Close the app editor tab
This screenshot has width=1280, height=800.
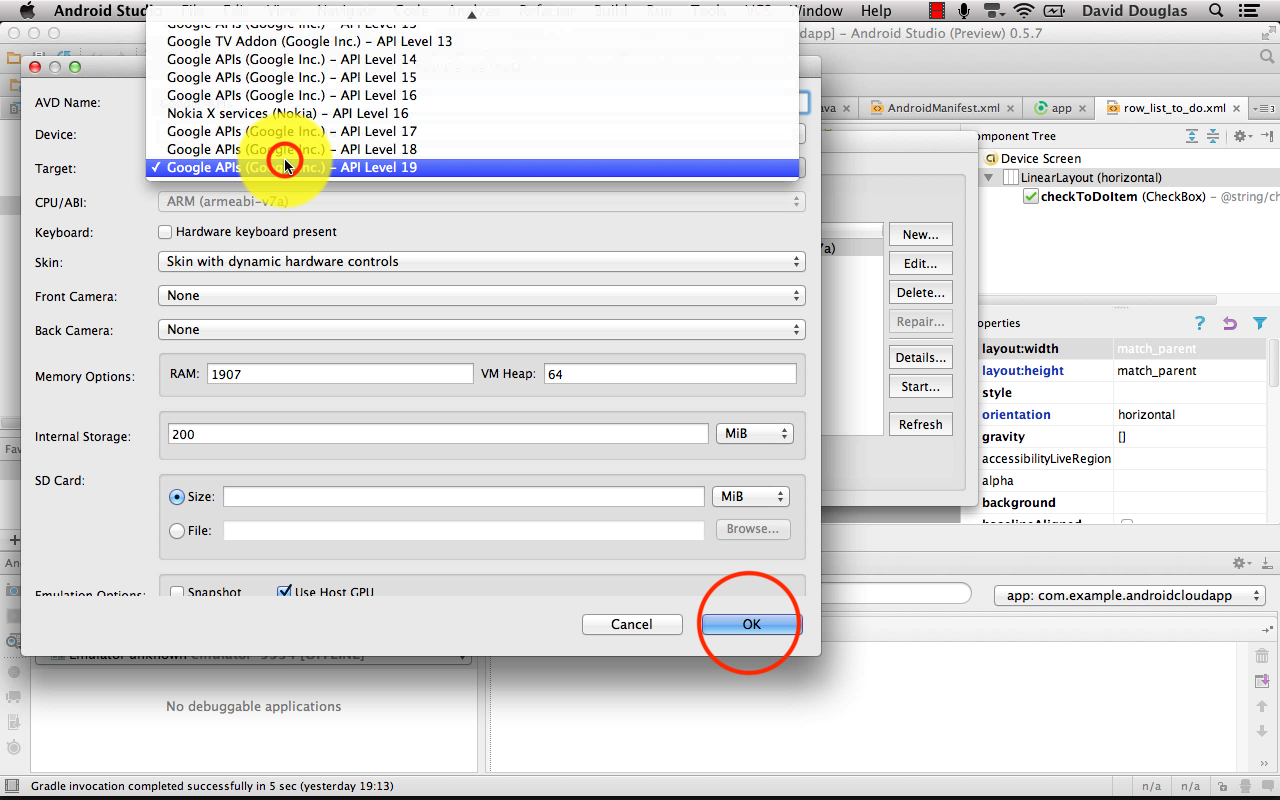click(1083, 108)
